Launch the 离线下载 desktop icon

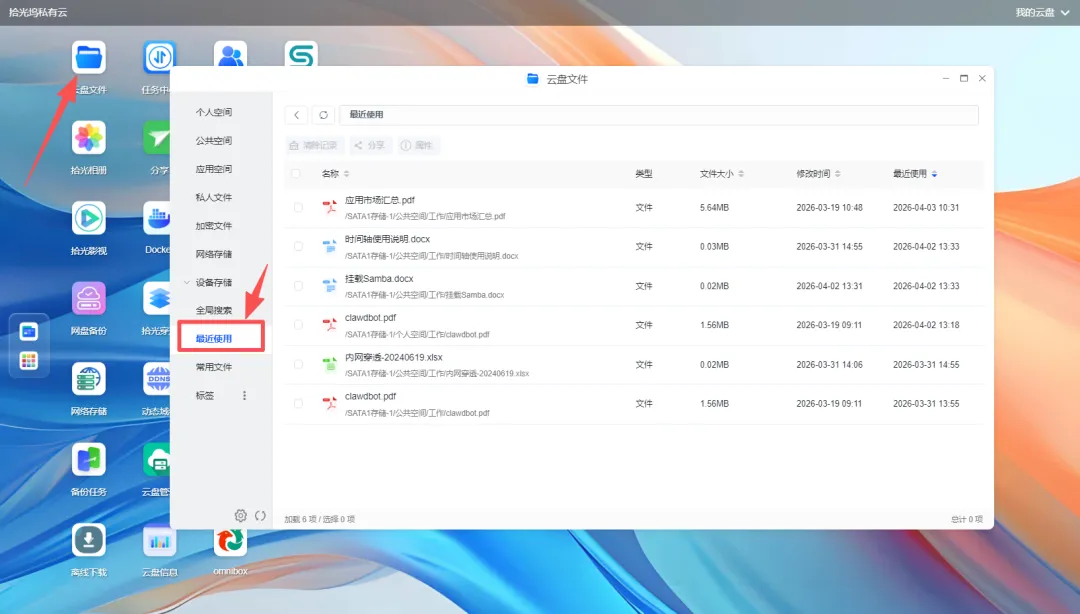(x=89, y=540)
